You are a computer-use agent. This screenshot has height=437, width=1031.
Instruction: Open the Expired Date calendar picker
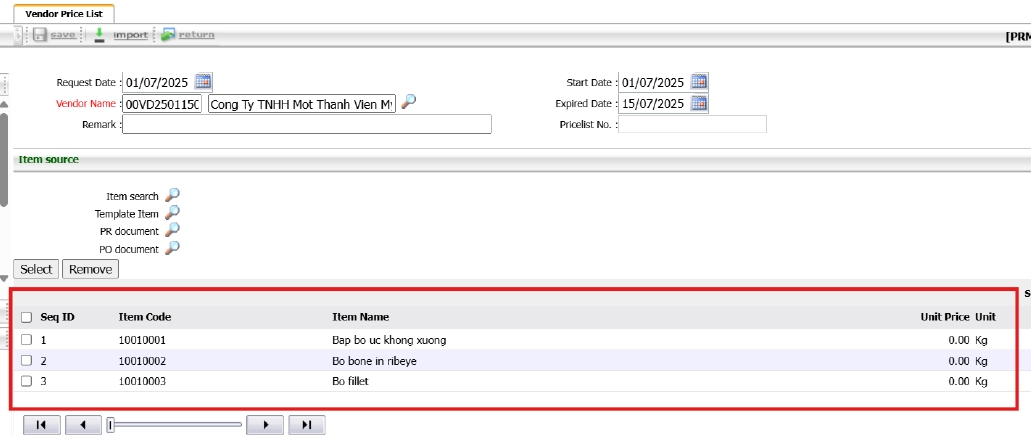coord(699,103)
